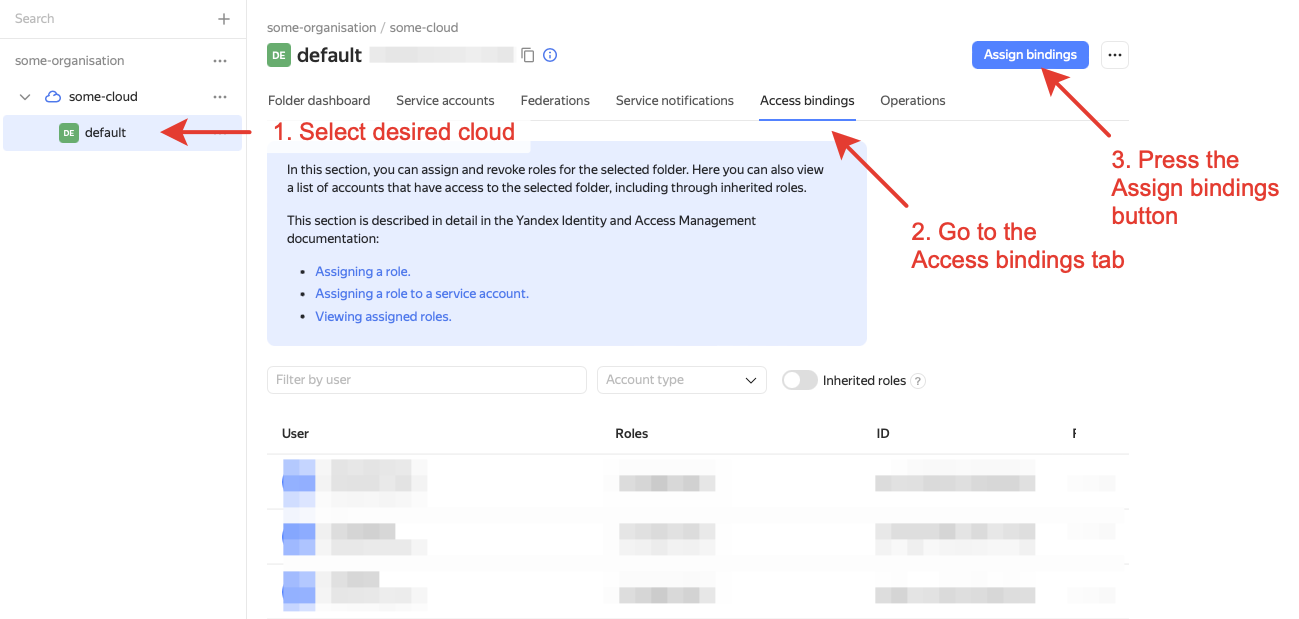Click the plus icon beside Search
This screenshot has height=619, width=1299.
click(x=224, y=19)
